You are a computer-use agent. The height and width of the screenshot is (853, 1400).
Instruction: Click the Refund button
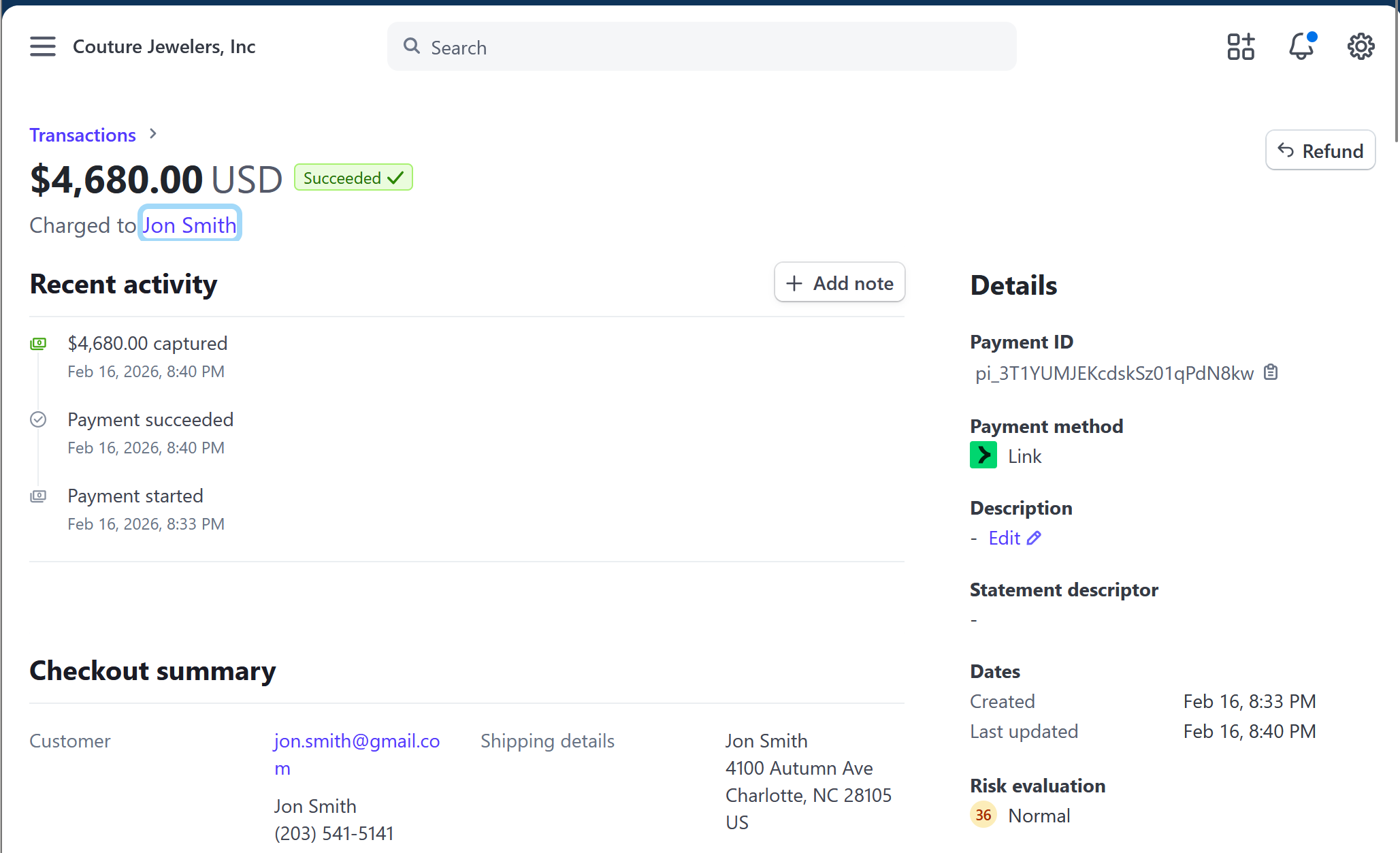(x=1320, y=150)
